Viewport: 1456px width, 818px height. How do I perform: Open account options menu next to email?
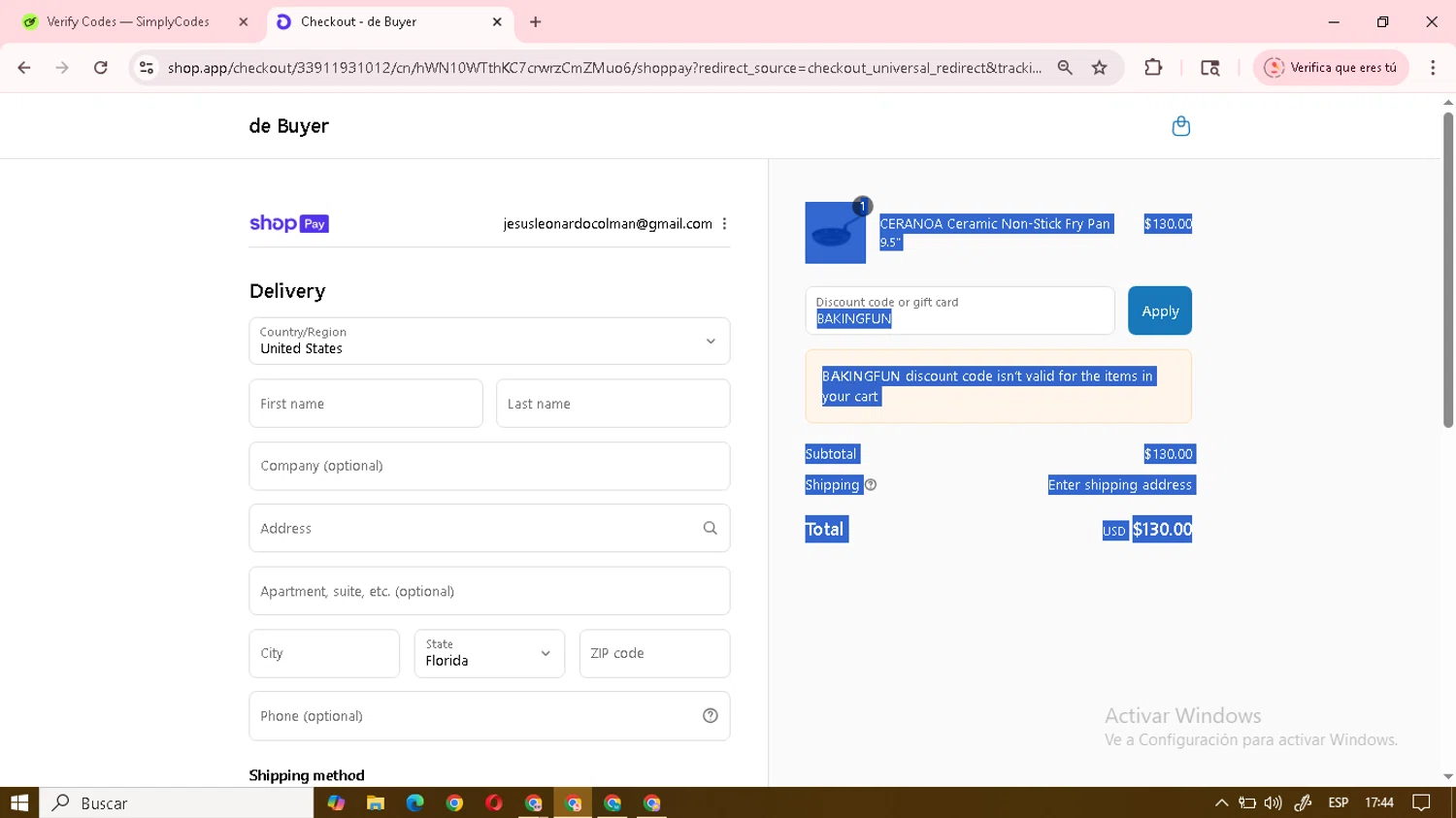point(724,224)
